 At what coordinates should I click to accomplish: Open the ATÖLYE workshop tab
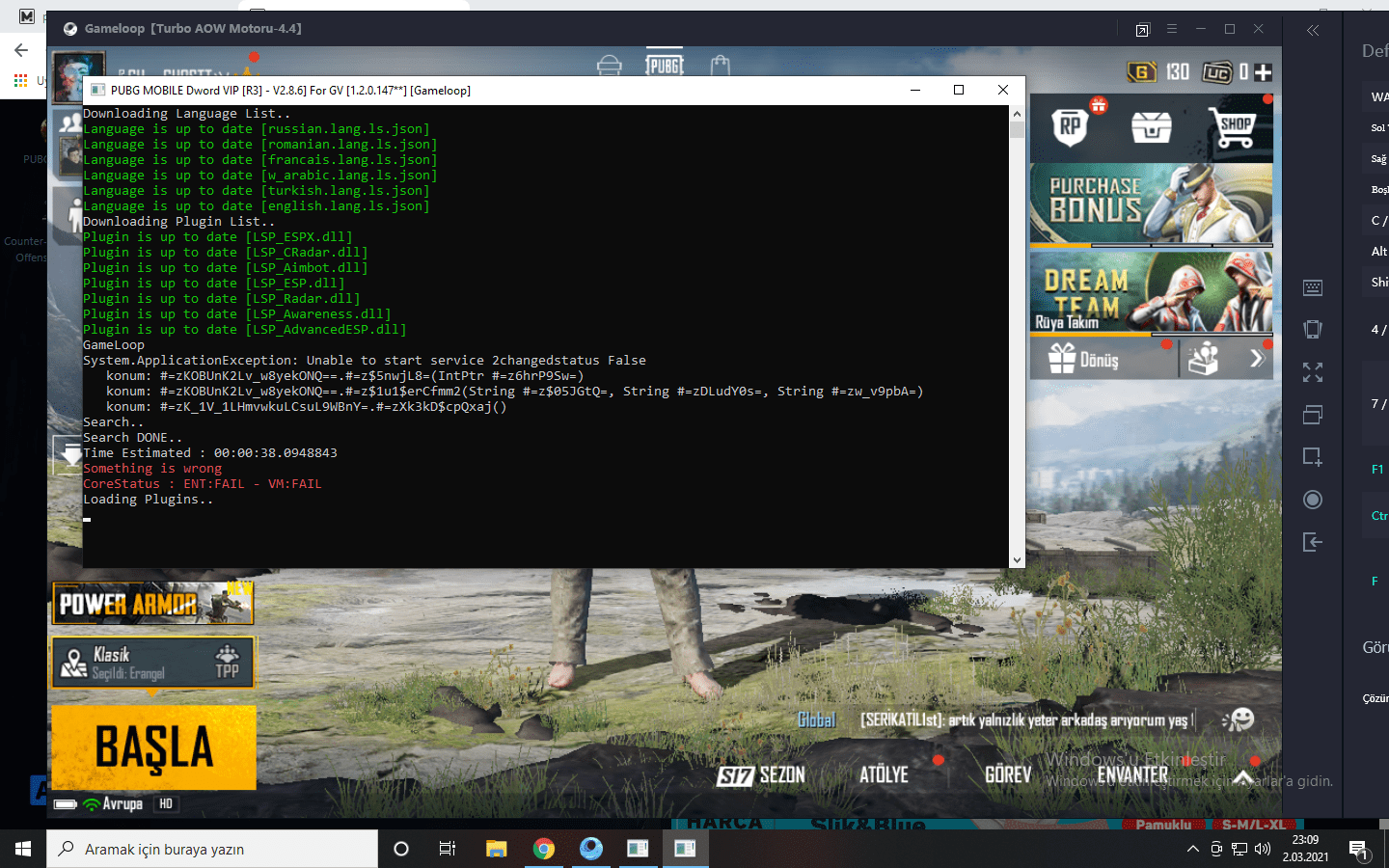pyautogui.click(x=884, y=775)
